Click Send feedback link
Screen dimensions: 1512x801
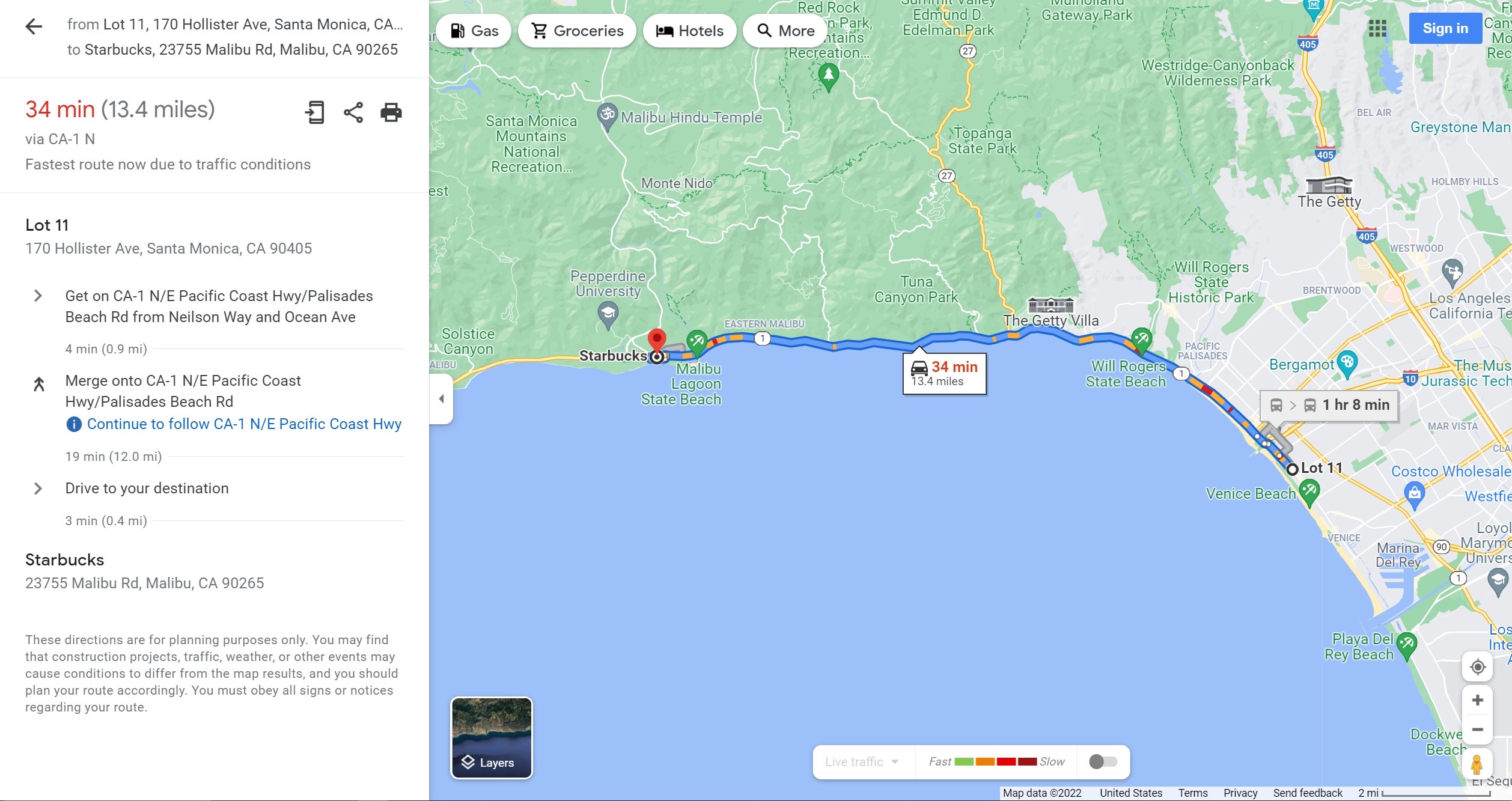(x=1307, y=793)
